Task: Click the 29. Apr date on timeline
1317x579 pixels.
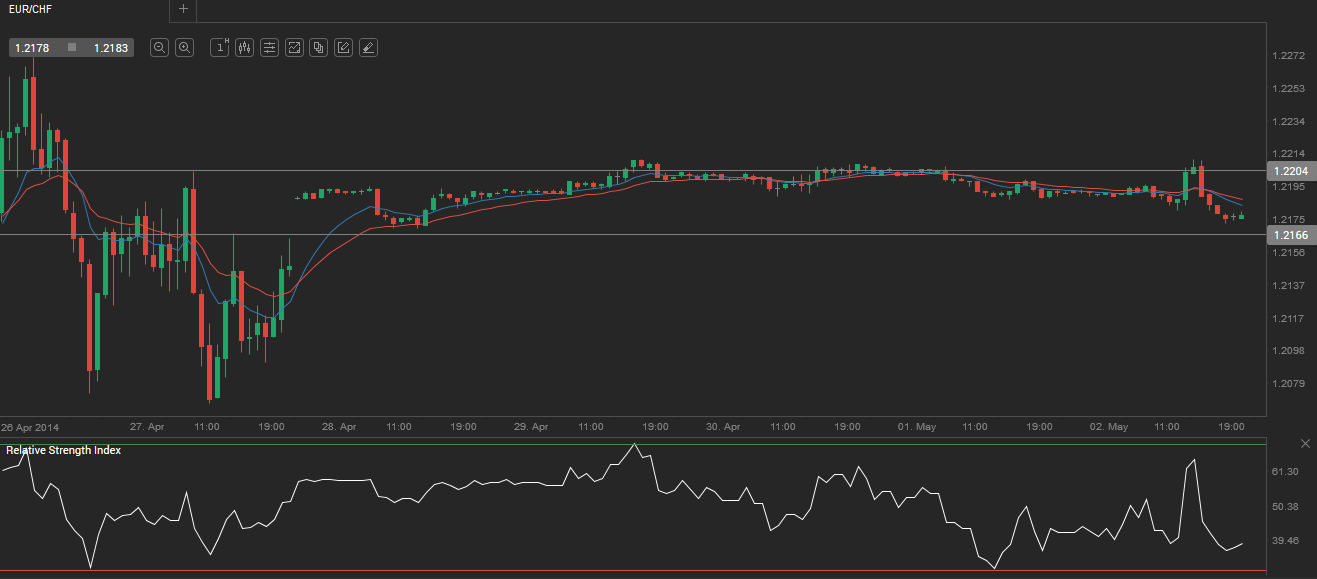Action: pos(531,427)
